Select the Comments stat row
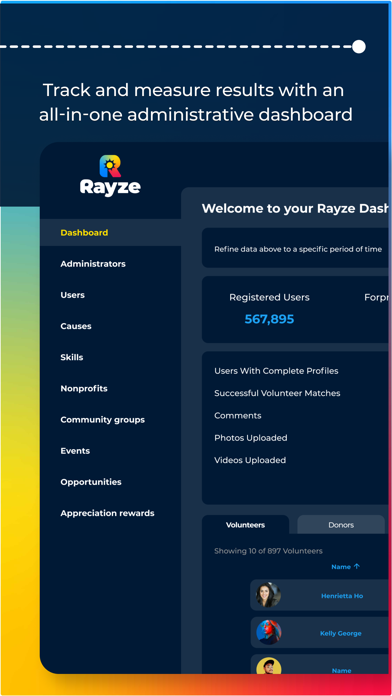The image size is (392, 696). click(x=238, y=415)
